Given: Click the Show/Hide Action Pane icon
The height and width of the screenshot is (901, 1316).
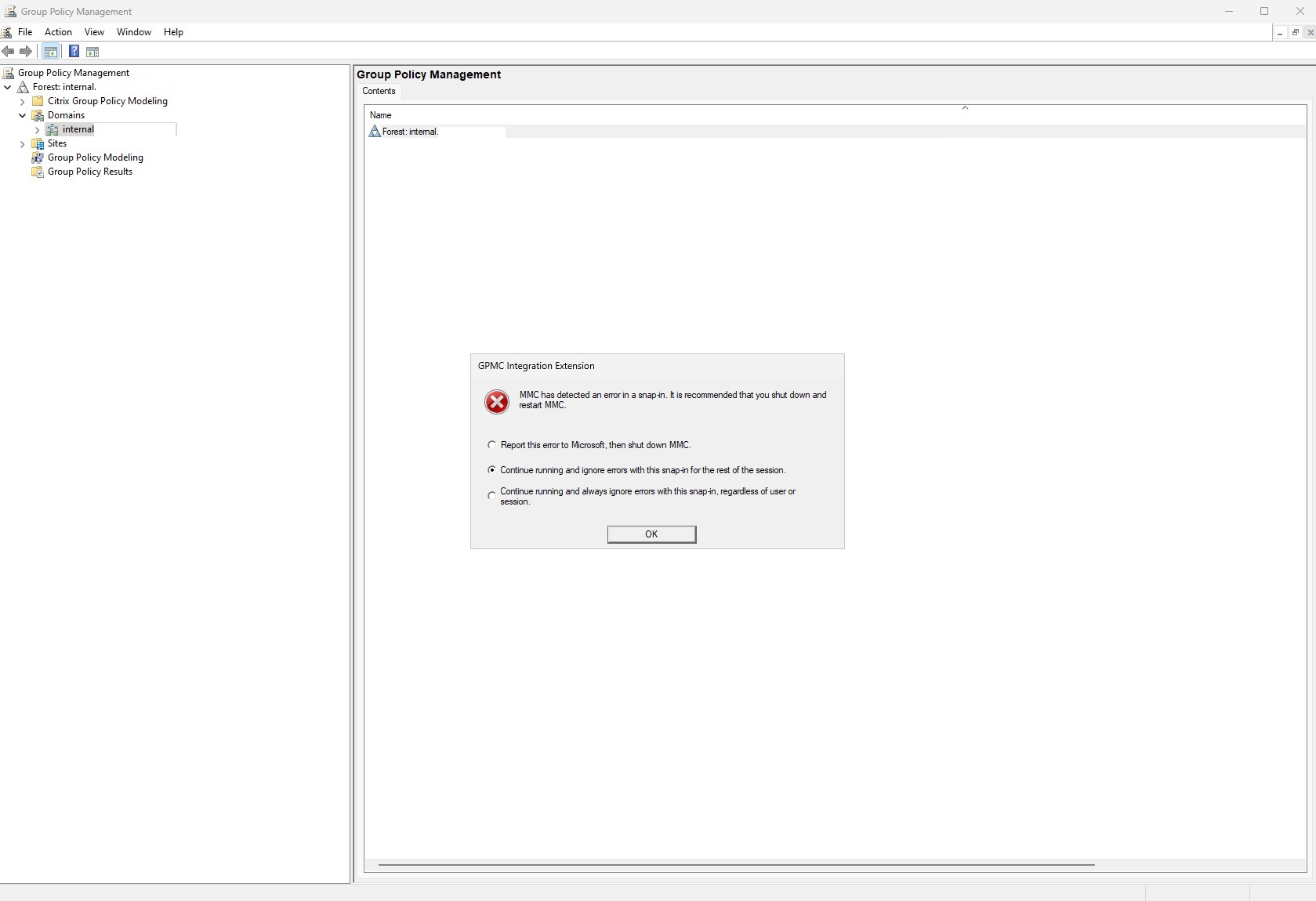Looking at the screenshot, I should 92,52.
